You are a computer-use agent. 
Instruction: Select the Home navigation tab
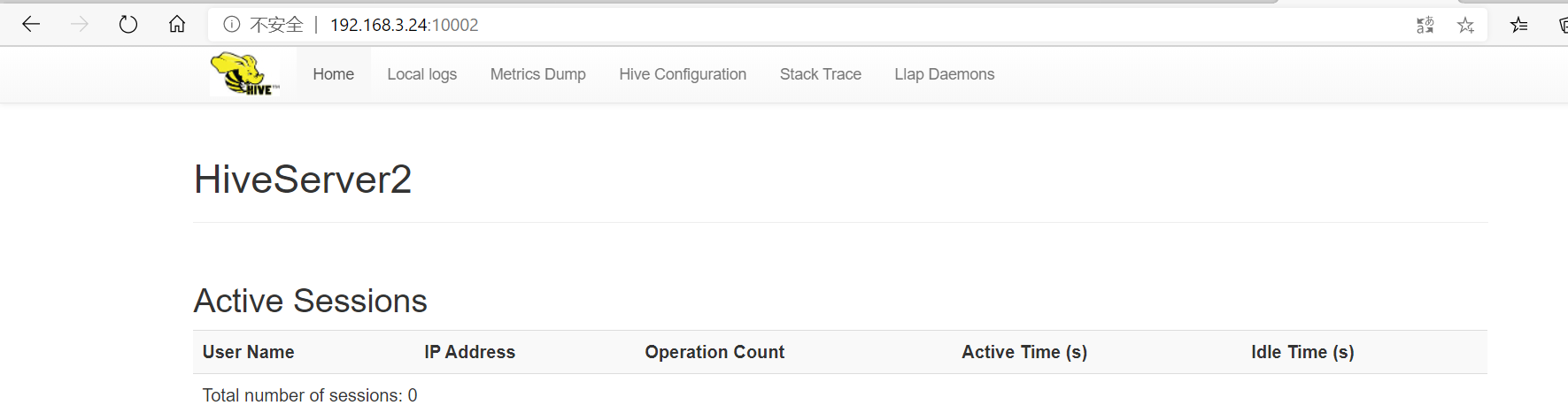pos(333,74)
